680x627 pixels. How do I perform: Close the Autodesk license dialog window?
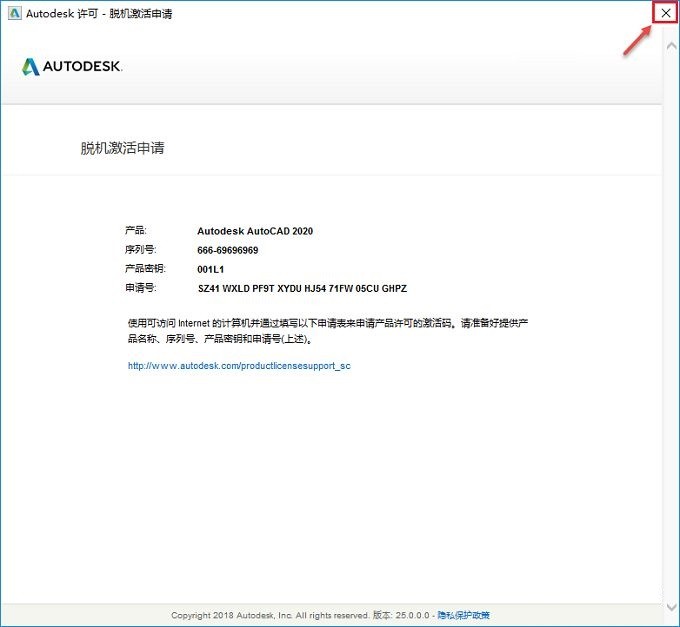(x=665, y=13)
